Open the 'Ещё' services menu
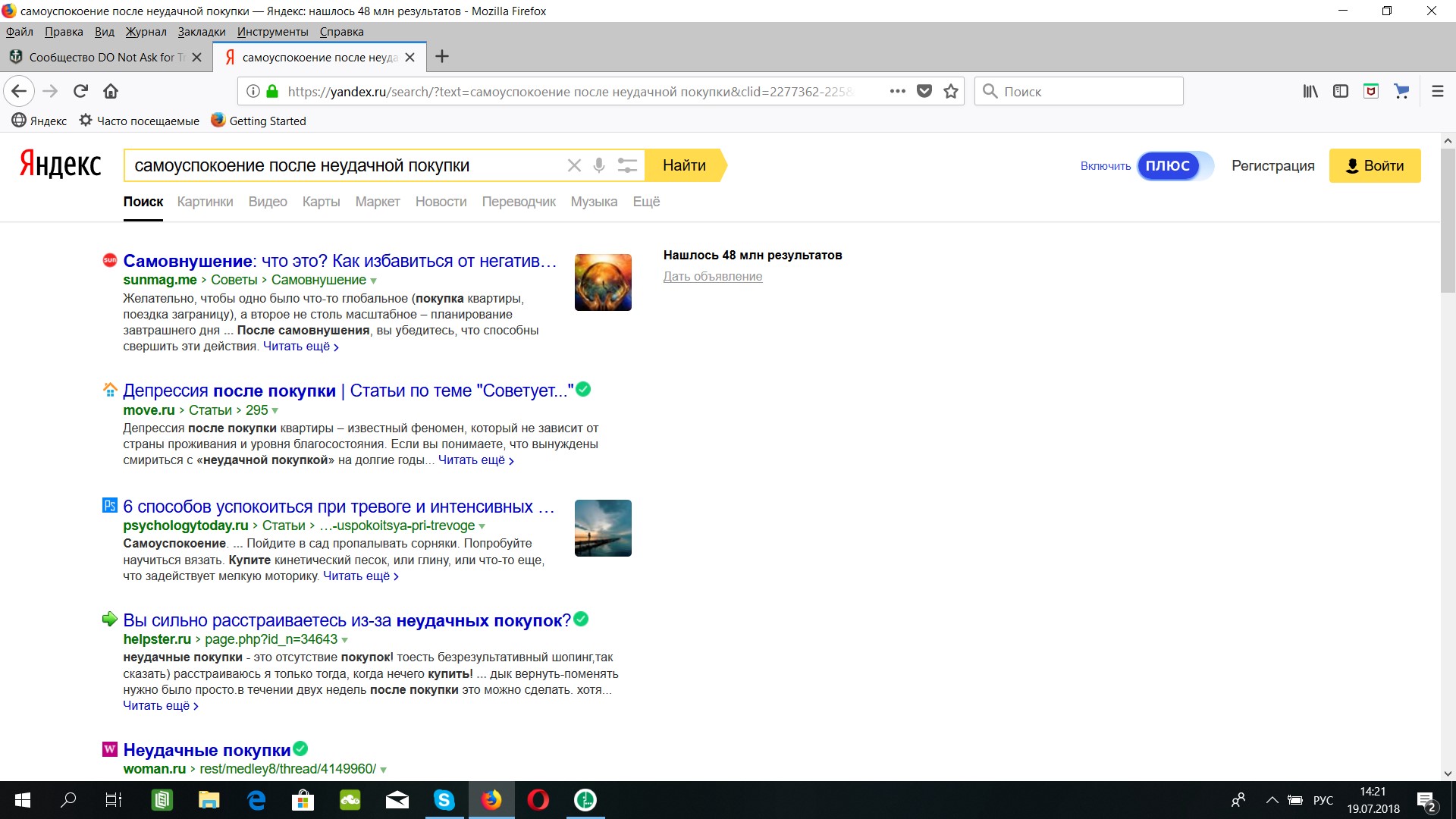Screen dimensions: 1456x819 point(646,202)
